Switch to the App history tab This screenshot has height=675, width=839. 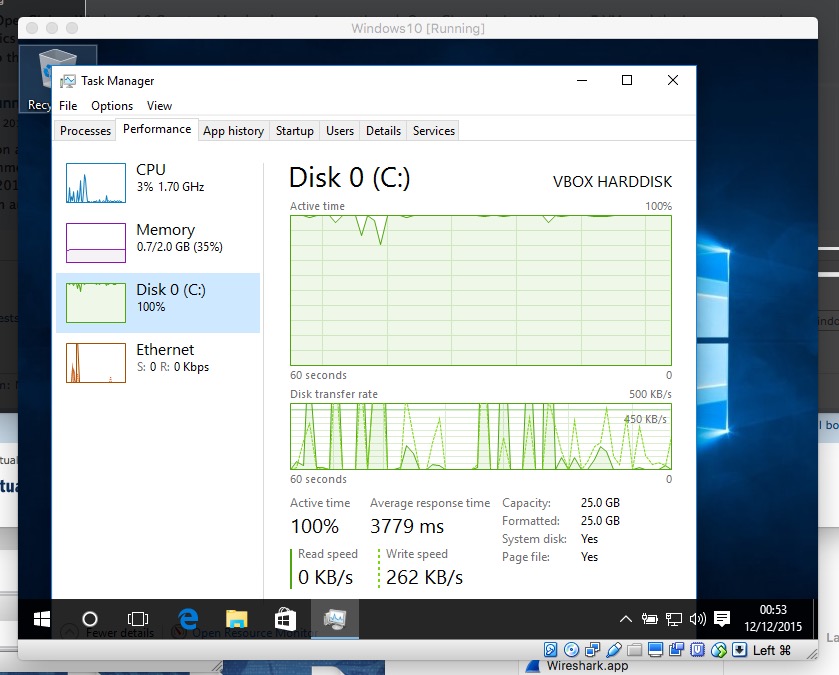[233, 131]
